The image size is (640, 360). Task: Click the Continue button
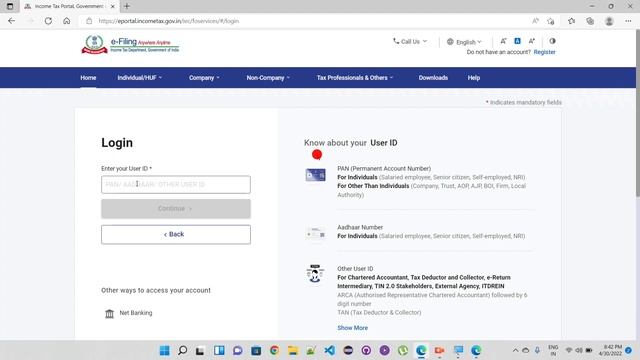pos(176,209)
